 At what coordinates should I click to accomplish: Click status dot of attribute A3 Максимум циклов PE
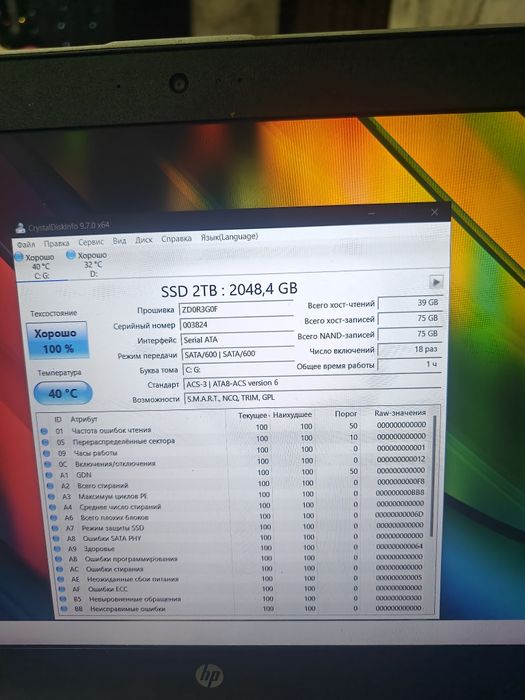coord(52,496)
